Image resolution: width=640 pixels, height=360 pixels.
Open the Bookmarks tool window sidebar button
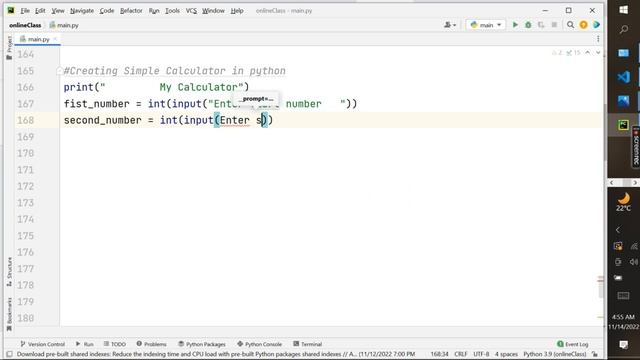click(9, 314)
